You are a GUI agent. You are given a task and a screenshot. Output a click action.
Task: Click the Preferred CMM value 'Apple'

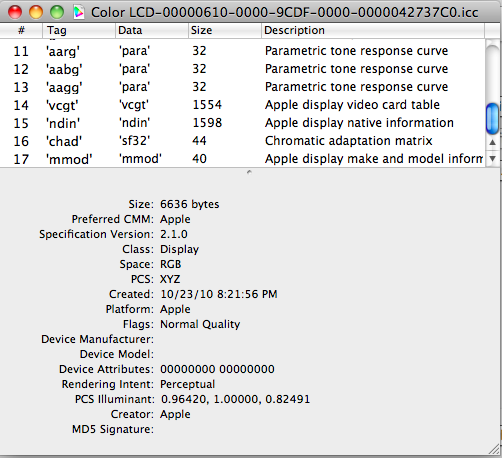click(x=175, y=219)
